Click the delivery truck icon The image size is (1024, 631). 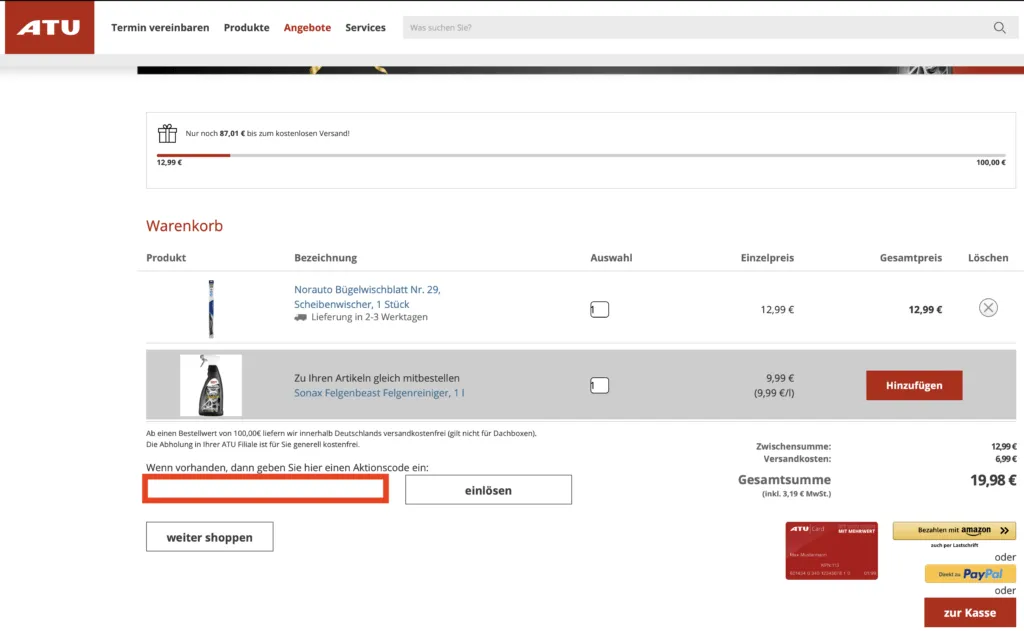point(300,317)
